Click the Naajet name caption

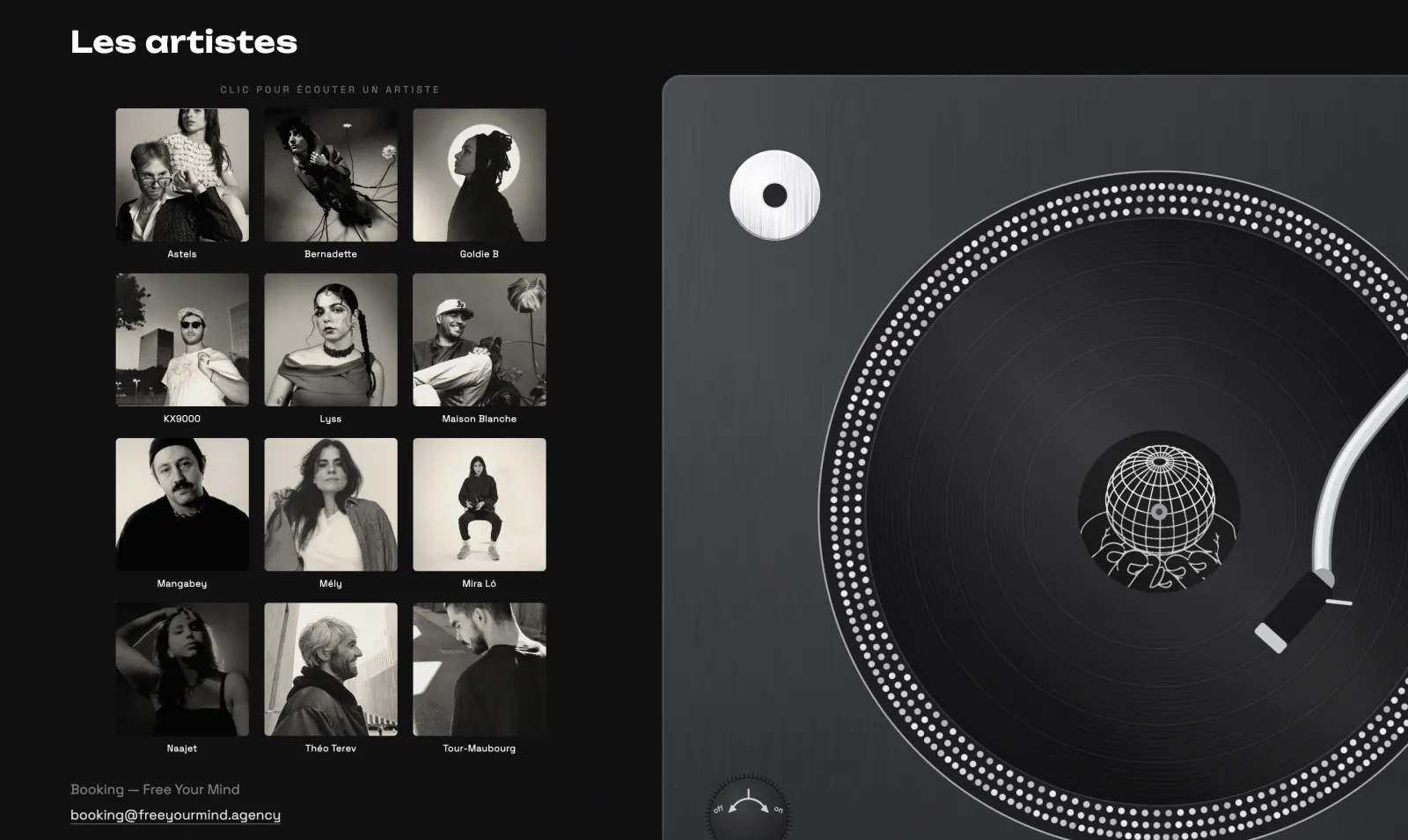pos(182,749)
